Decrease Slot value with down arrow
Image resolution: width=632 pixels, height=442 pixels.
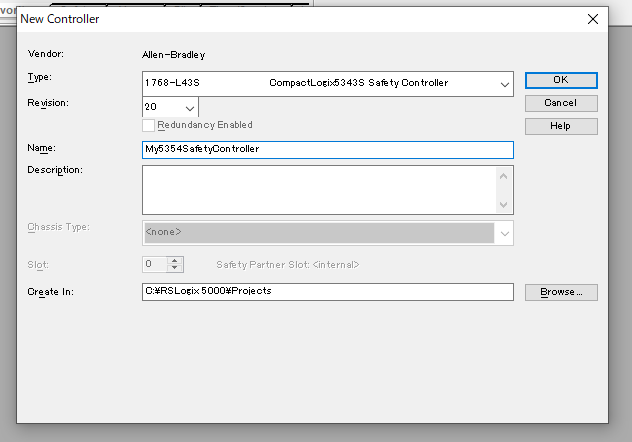pos(175,268)
